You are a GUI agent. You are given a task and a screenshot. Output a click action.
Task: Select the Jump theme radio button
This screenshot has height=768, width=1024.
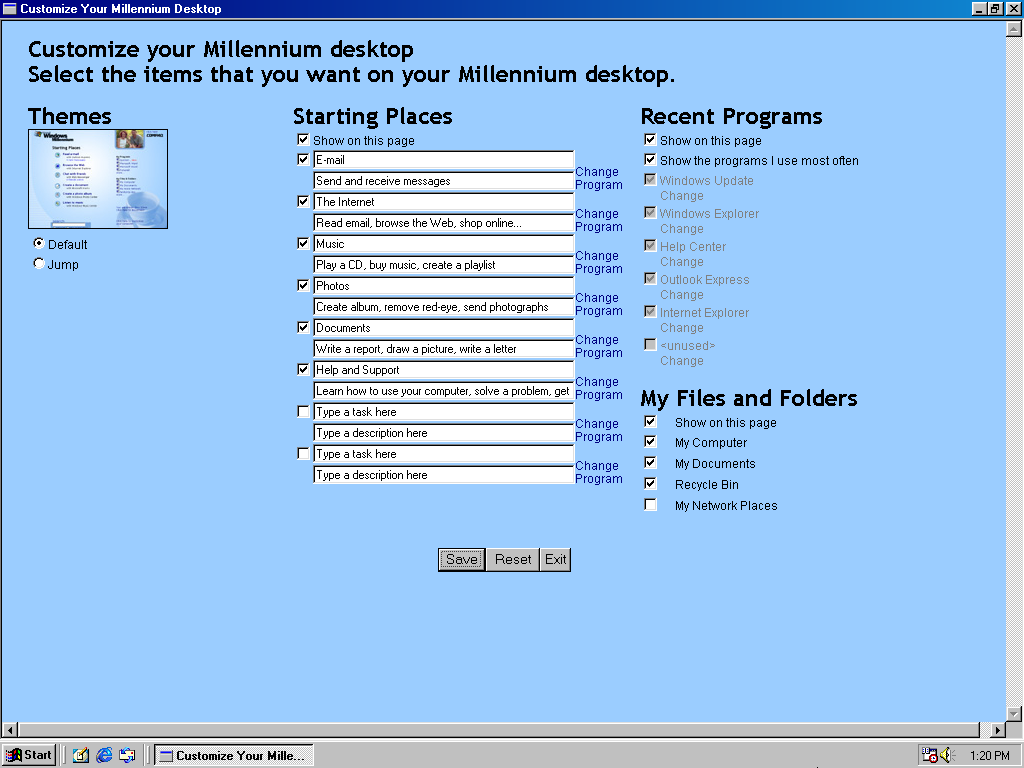pos(39,263)
